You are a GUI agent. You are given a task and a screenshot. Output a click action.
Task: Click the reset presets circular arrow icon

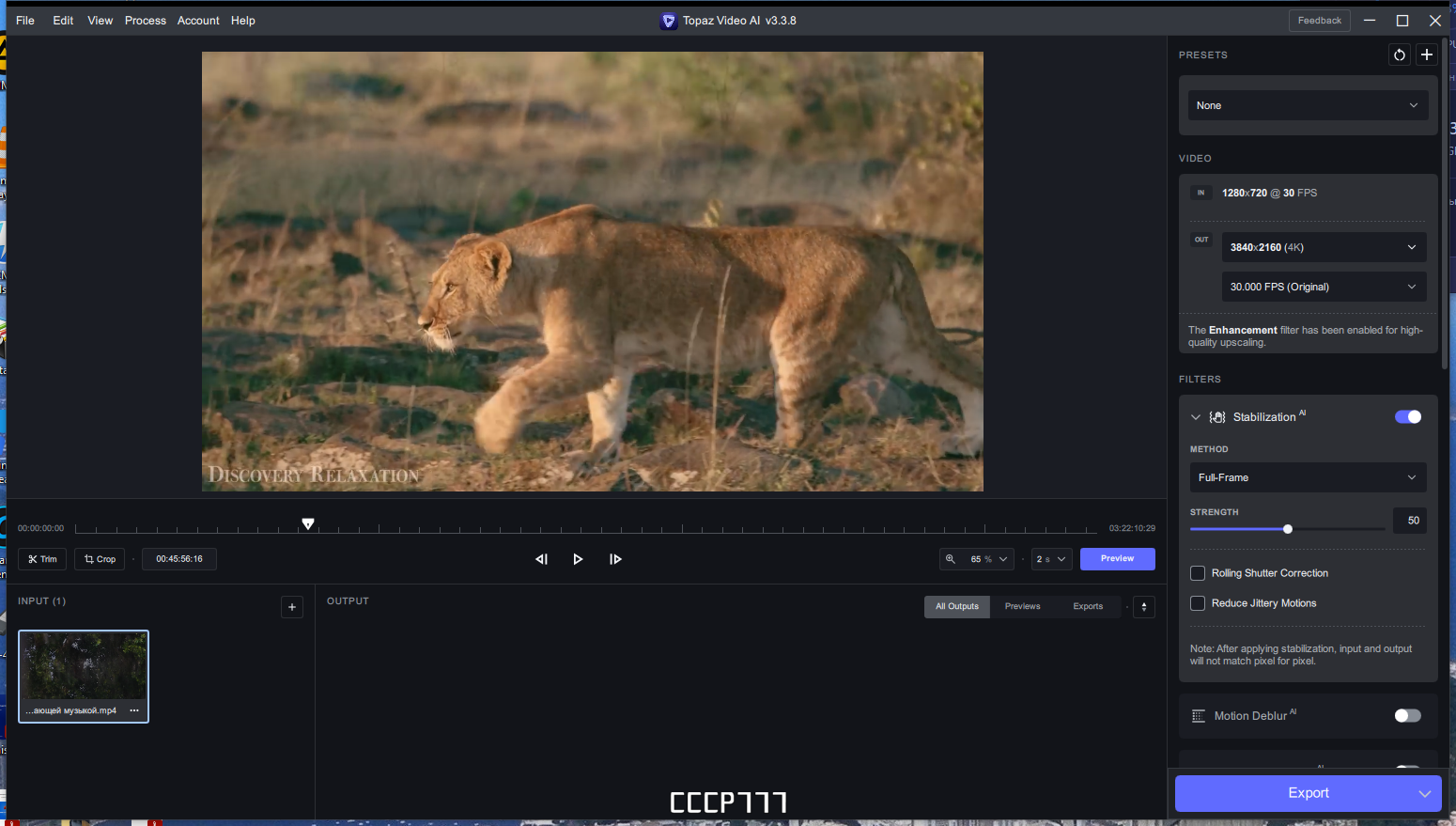tap(1400, 55)
